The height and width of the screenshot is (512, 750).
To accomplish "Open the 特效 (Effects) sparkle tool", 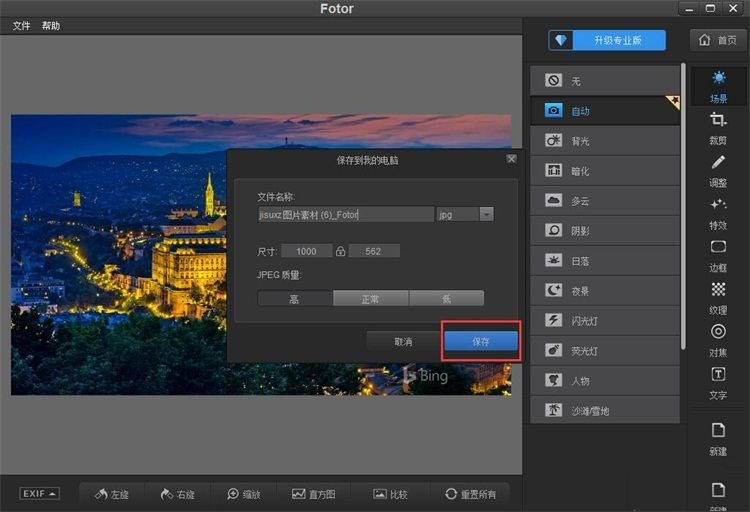I will [x=718, y=214].
